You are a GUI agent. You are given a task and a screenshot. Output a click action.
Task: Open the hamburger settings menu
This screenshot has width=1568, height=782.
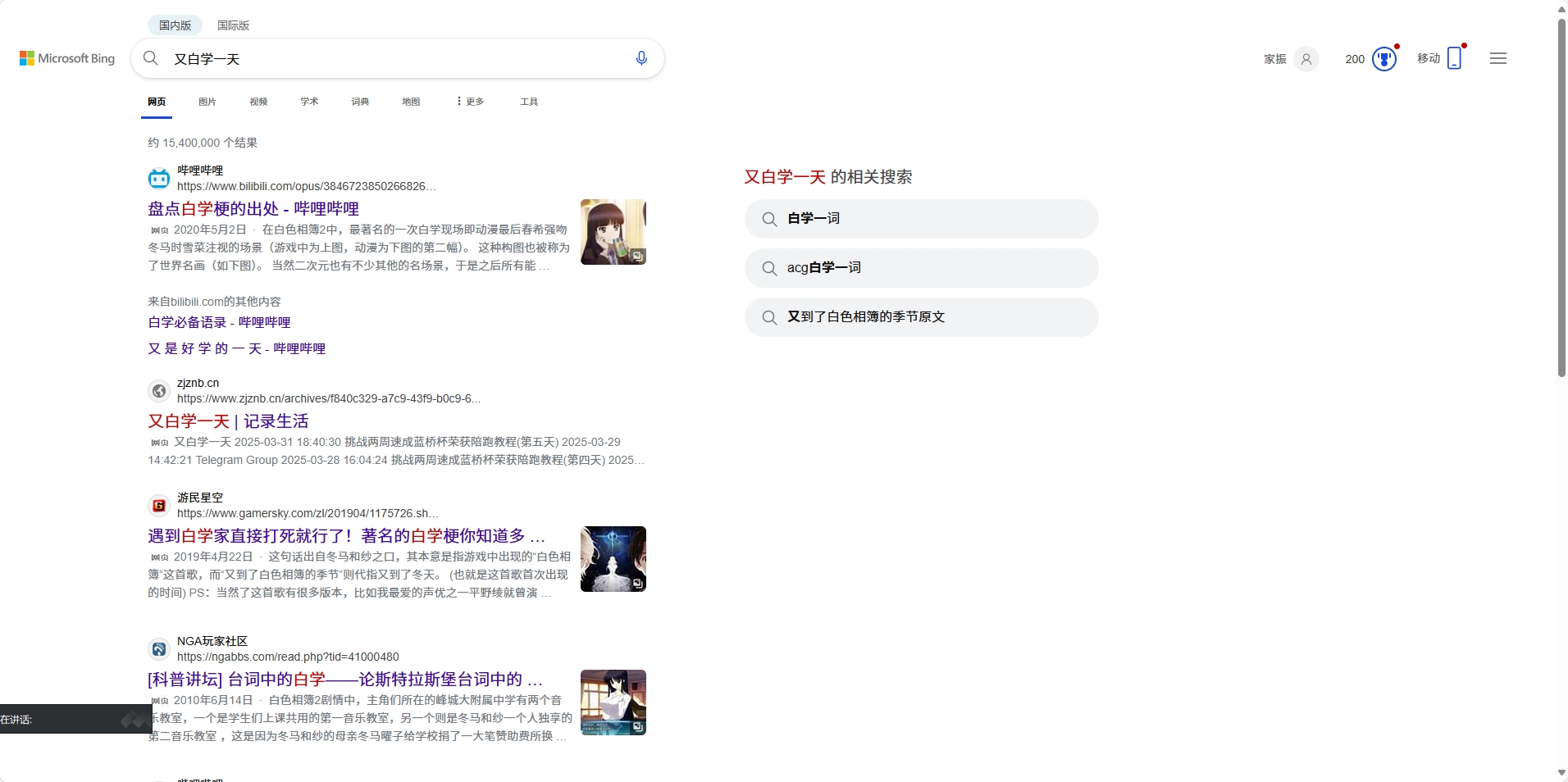point(1497,58)
